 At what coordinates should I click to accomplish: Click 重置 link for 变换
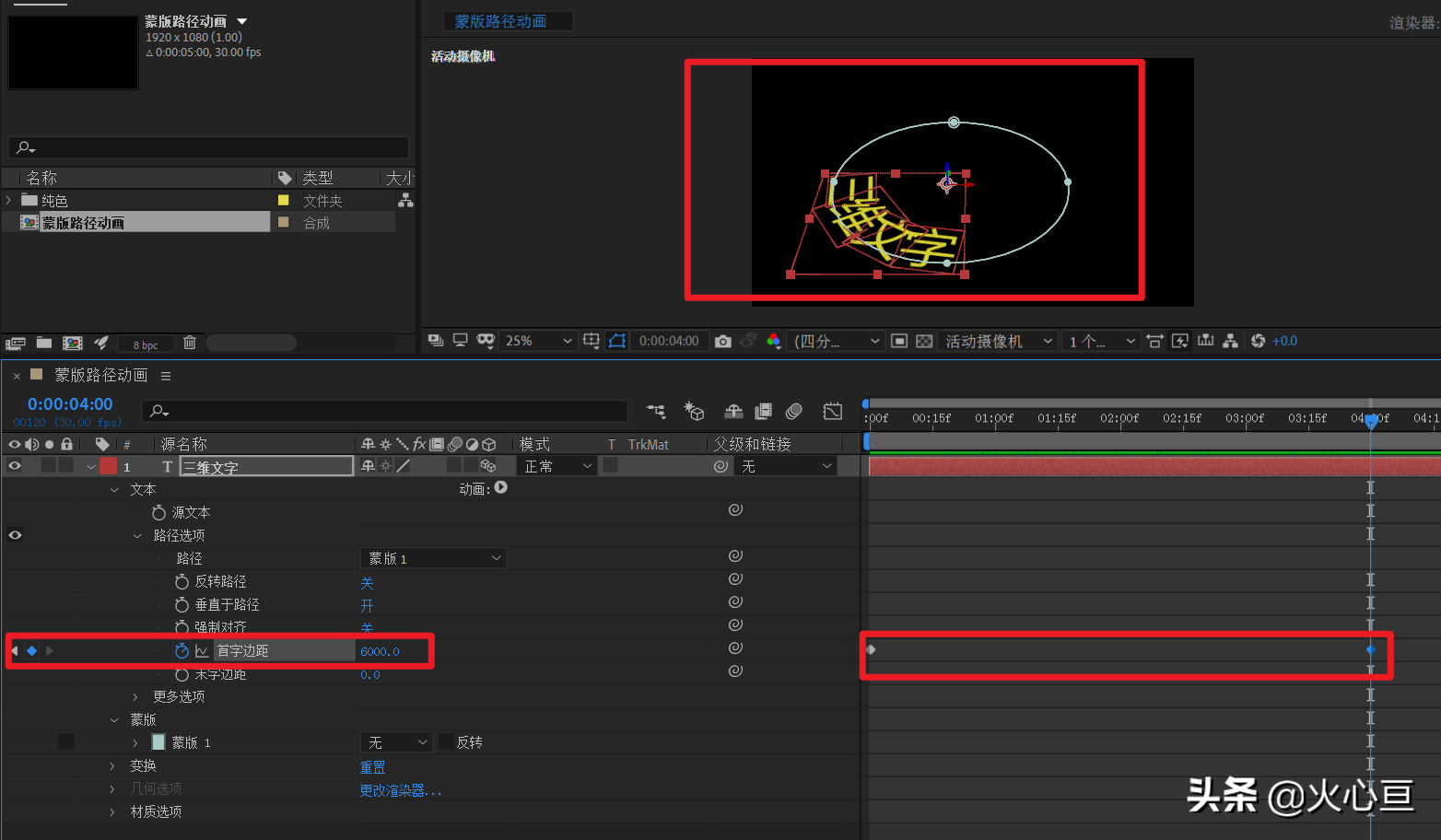click(372, 767)
